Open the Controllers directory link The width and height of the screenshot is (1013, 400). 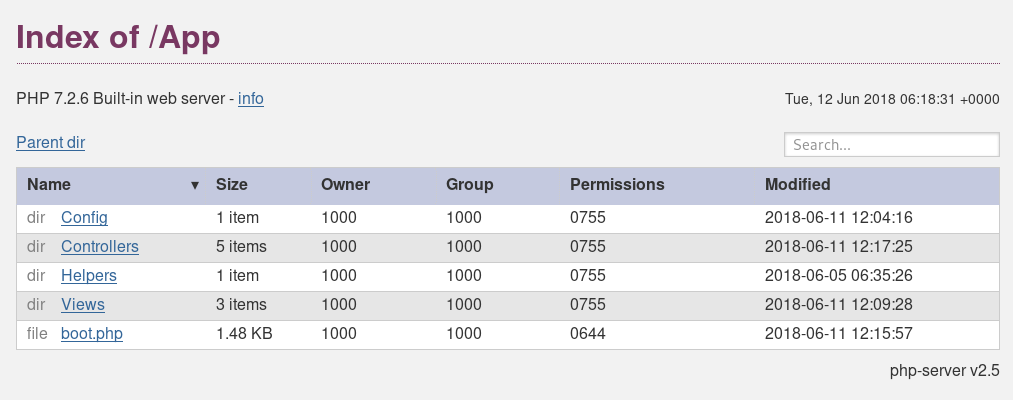coord(99,246)
